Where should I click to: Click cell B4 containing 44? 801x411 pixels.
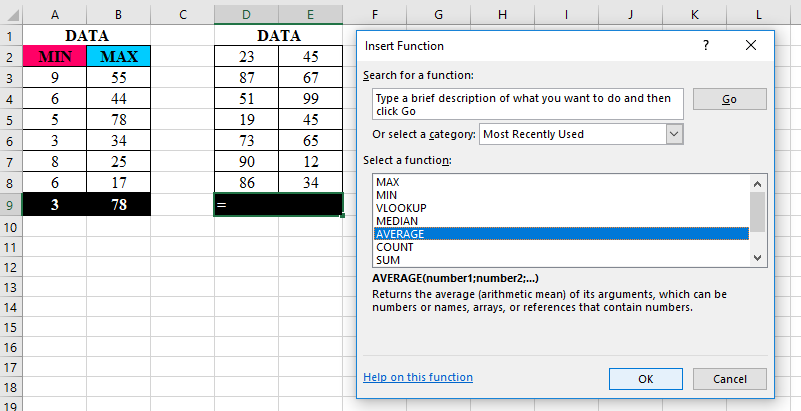point(119,99)
